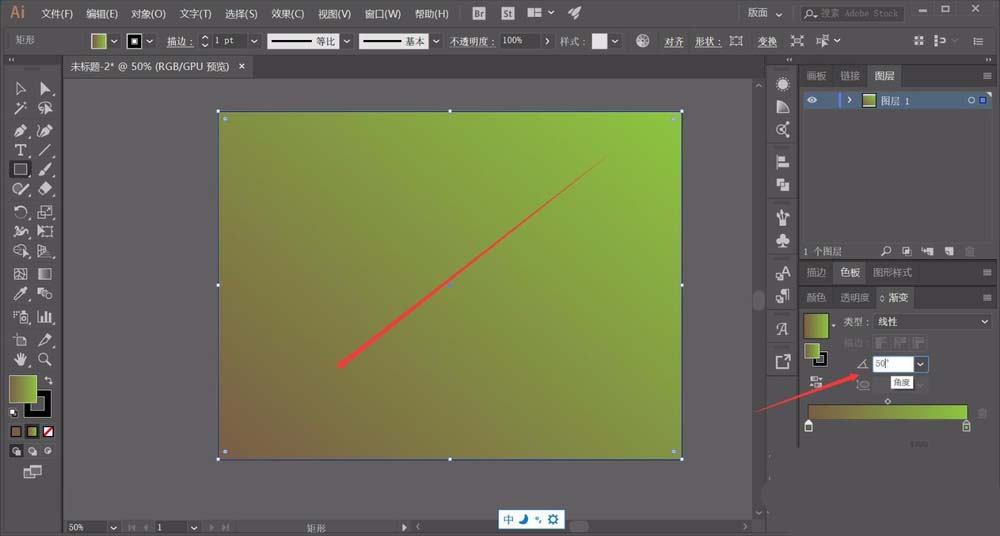Screen dimensions: 1000x536
Task: Click the Recolor Artwork wheel icon
Action: 643,41
